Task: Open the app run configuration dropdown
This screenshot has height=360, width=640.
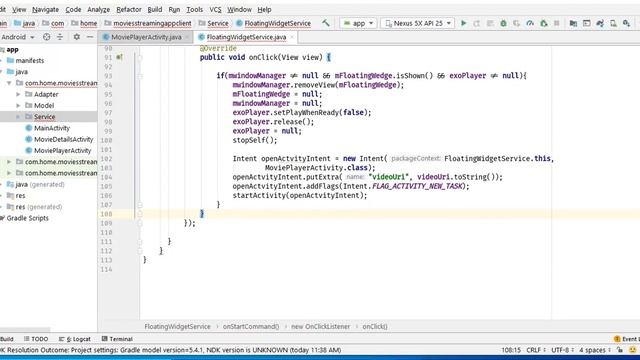Action: [358, 23]
